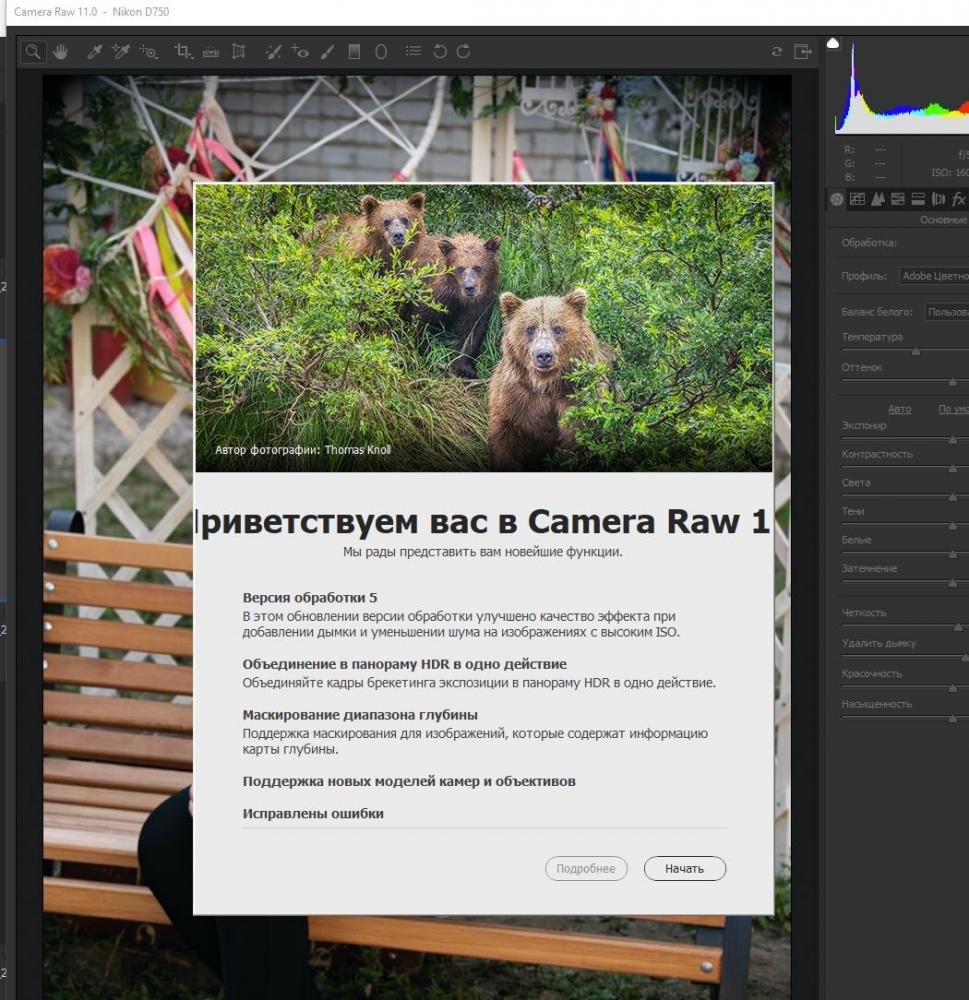Open the Профиль dropdown

tap(934, 276)
